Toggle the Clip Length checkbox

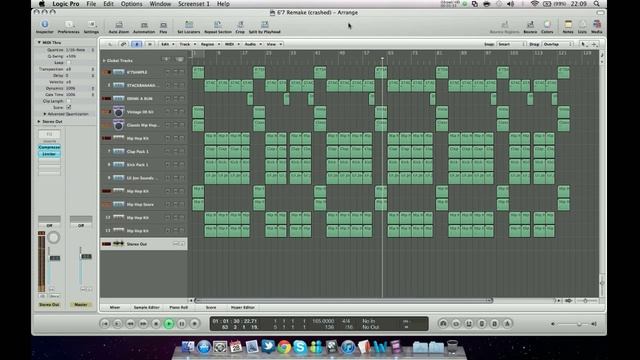tap(69, 101)
